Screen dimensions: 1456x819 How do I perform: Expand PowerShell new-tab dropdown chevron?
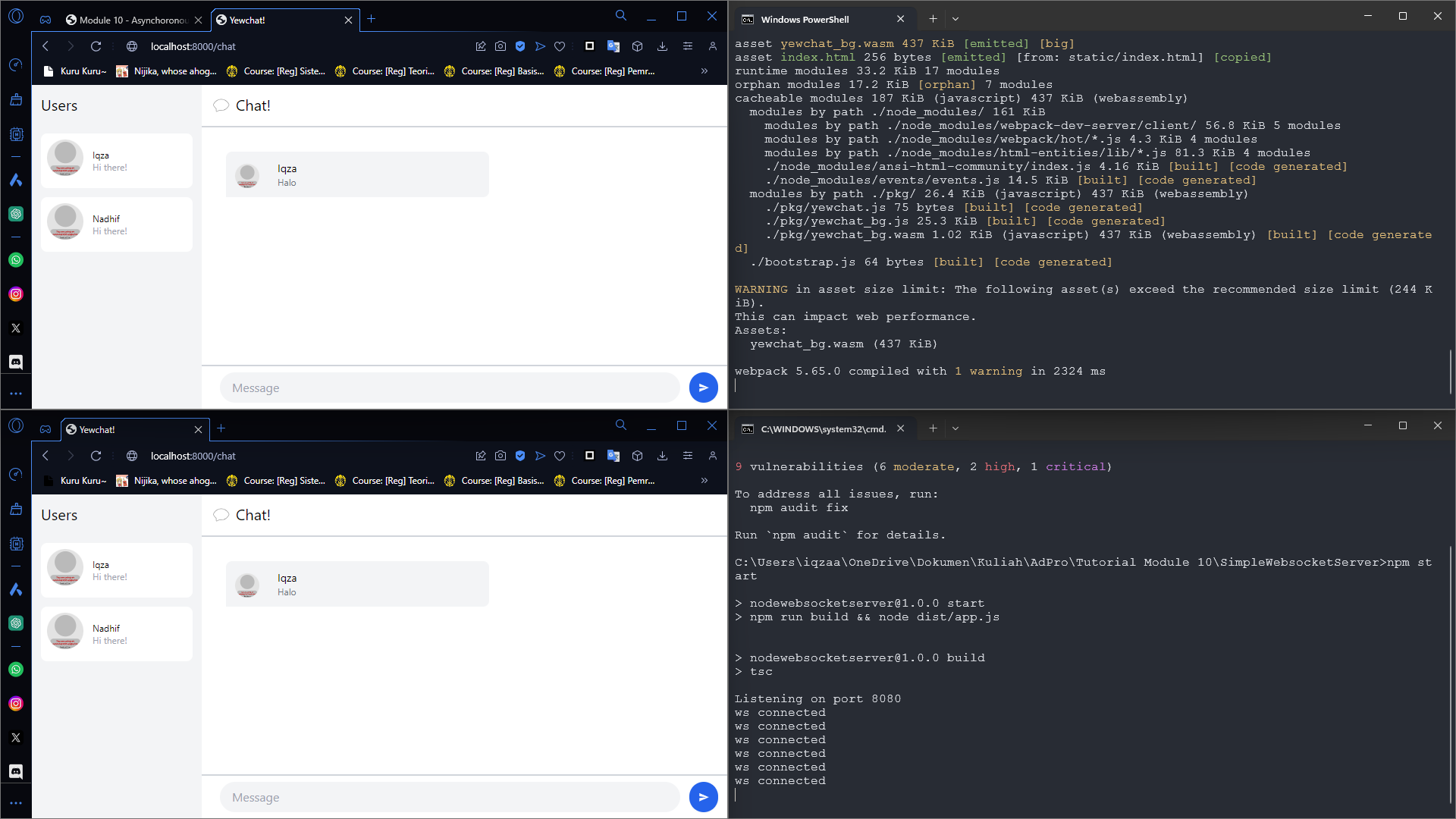point(955,19)
